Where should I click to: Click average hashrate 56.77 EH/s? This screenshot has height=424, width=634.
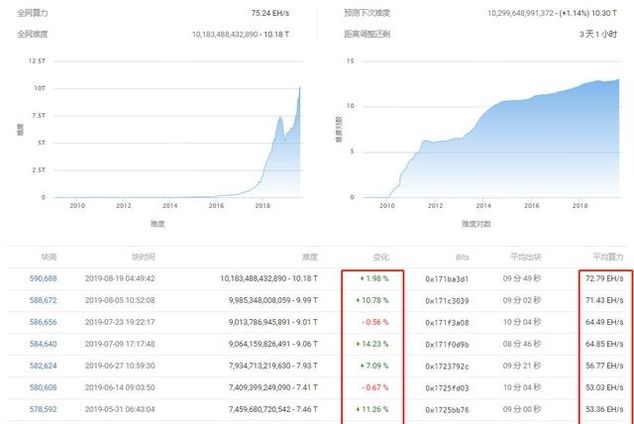pyautogui.click(x=604, y=366)
